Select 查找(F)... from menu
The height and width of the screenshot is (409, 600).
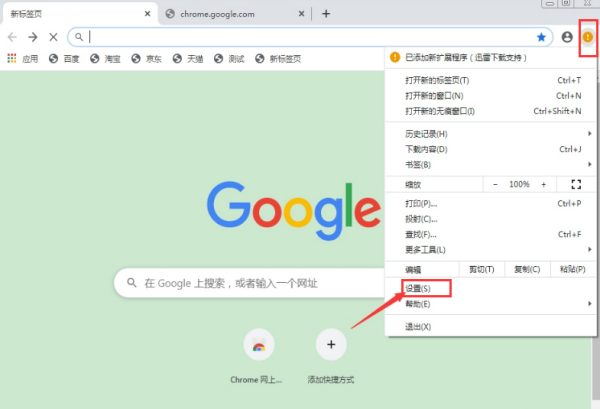491,234
